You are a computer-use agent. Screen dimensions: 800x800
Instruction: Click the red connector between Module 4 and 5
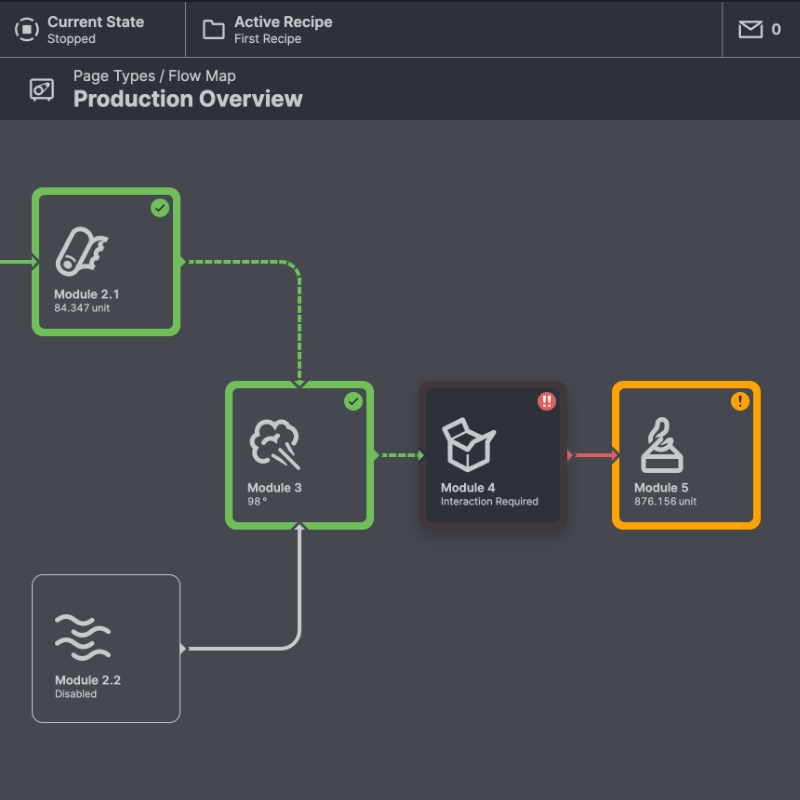coord(593,455)
